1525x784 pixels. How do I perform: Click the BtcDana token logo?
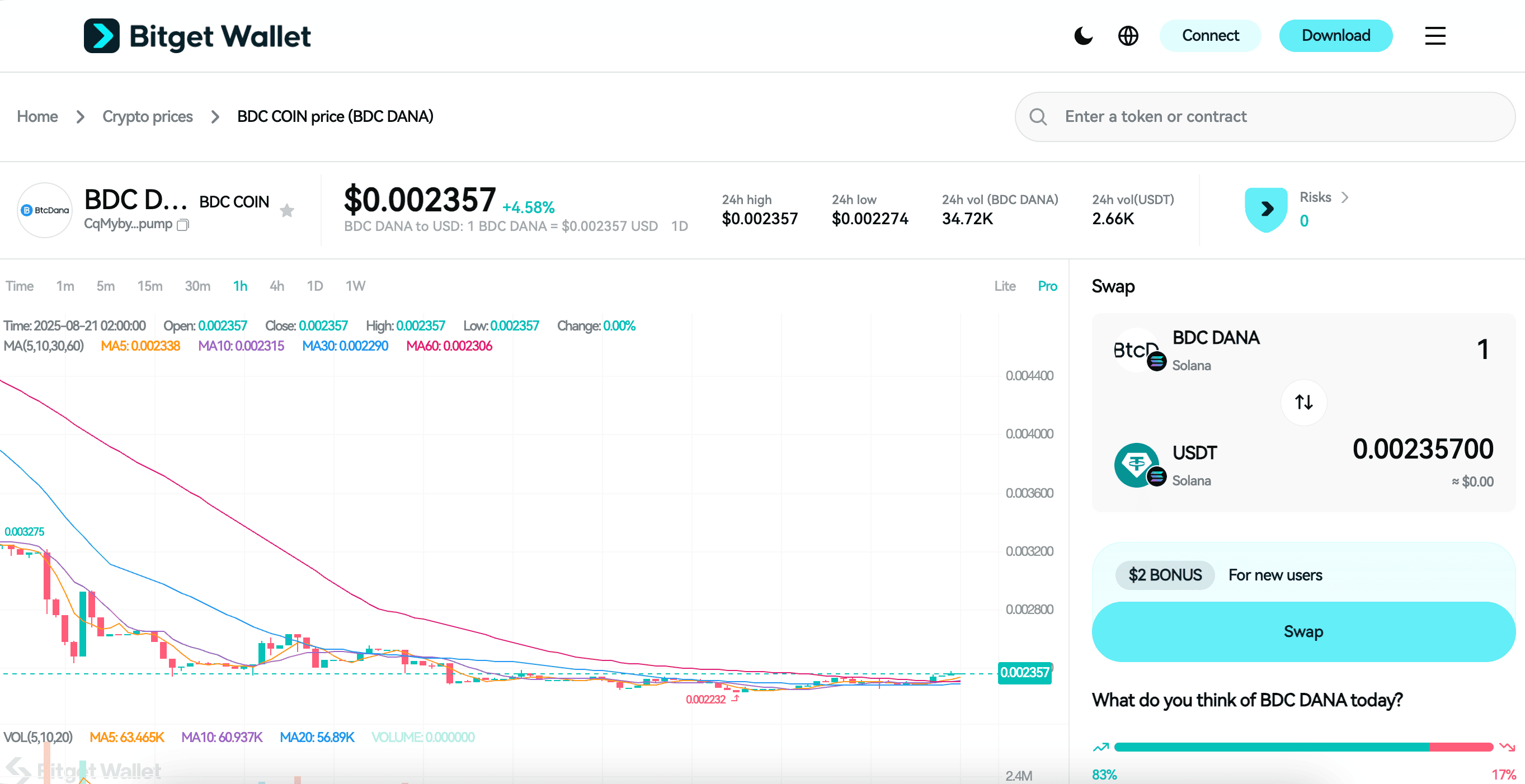click(45, 210)
